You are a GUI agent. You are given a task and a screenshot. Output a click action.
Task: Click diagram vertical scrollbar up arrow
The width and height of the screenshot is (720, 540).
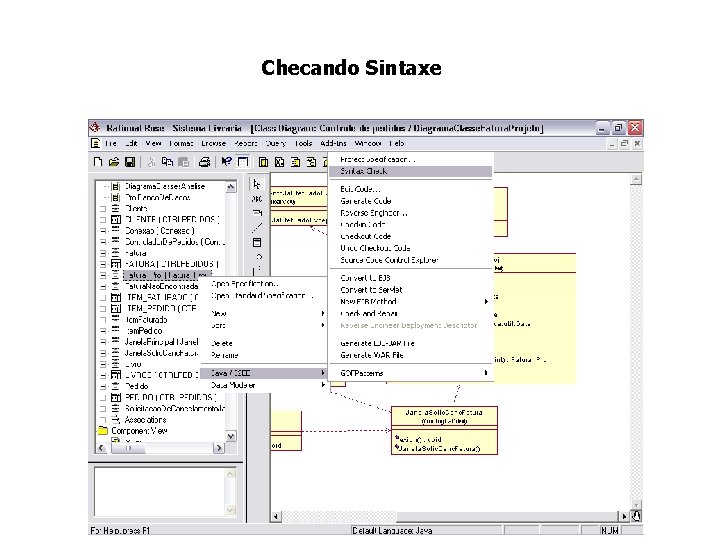pos(636,179)
